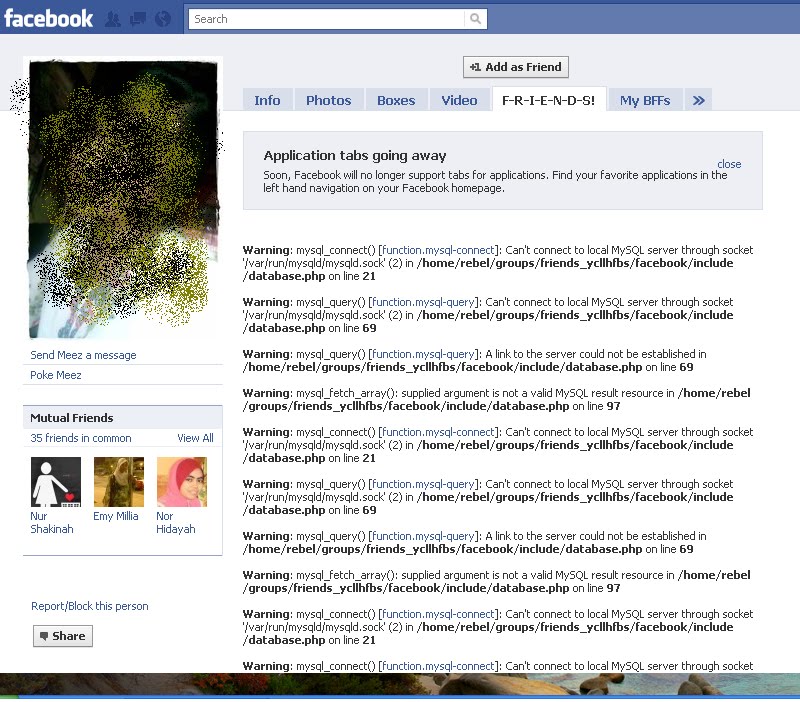800x702 pixels.
Task: Click the profile picture
Action: (123, 199)
